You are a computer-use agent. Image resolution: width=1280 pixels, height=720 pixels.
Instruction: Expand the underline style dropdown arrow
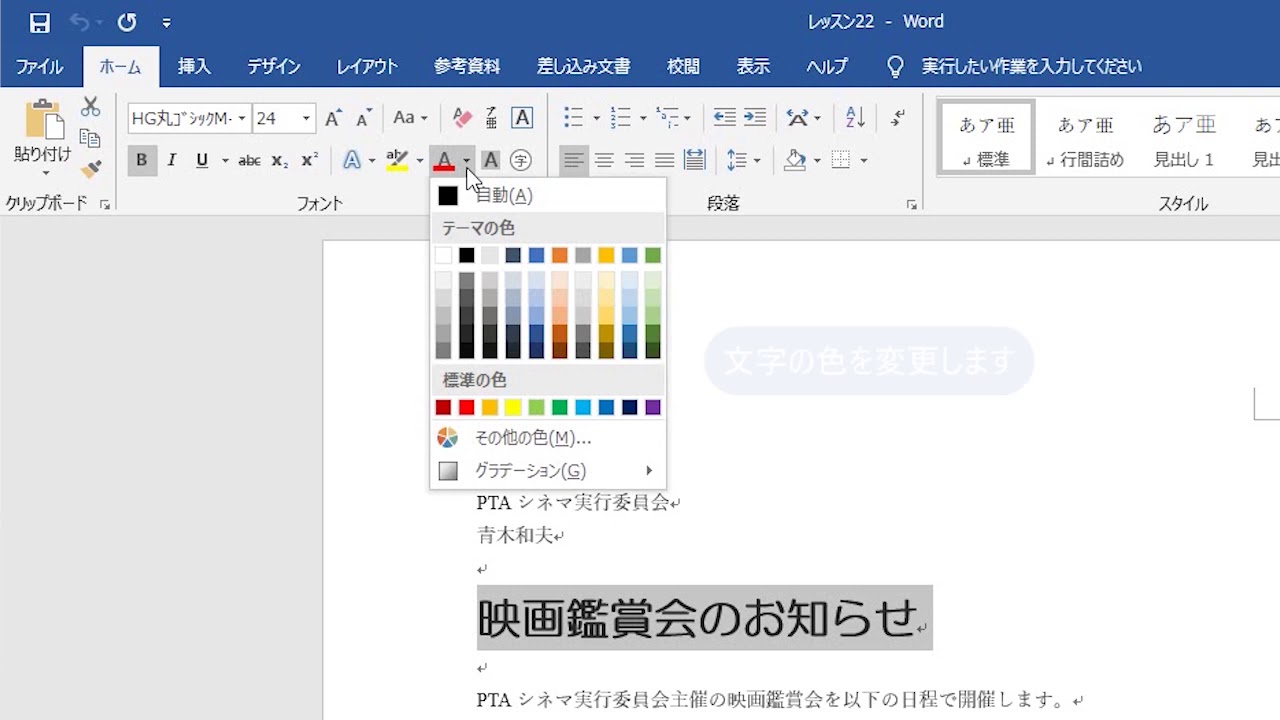(225, 160)
